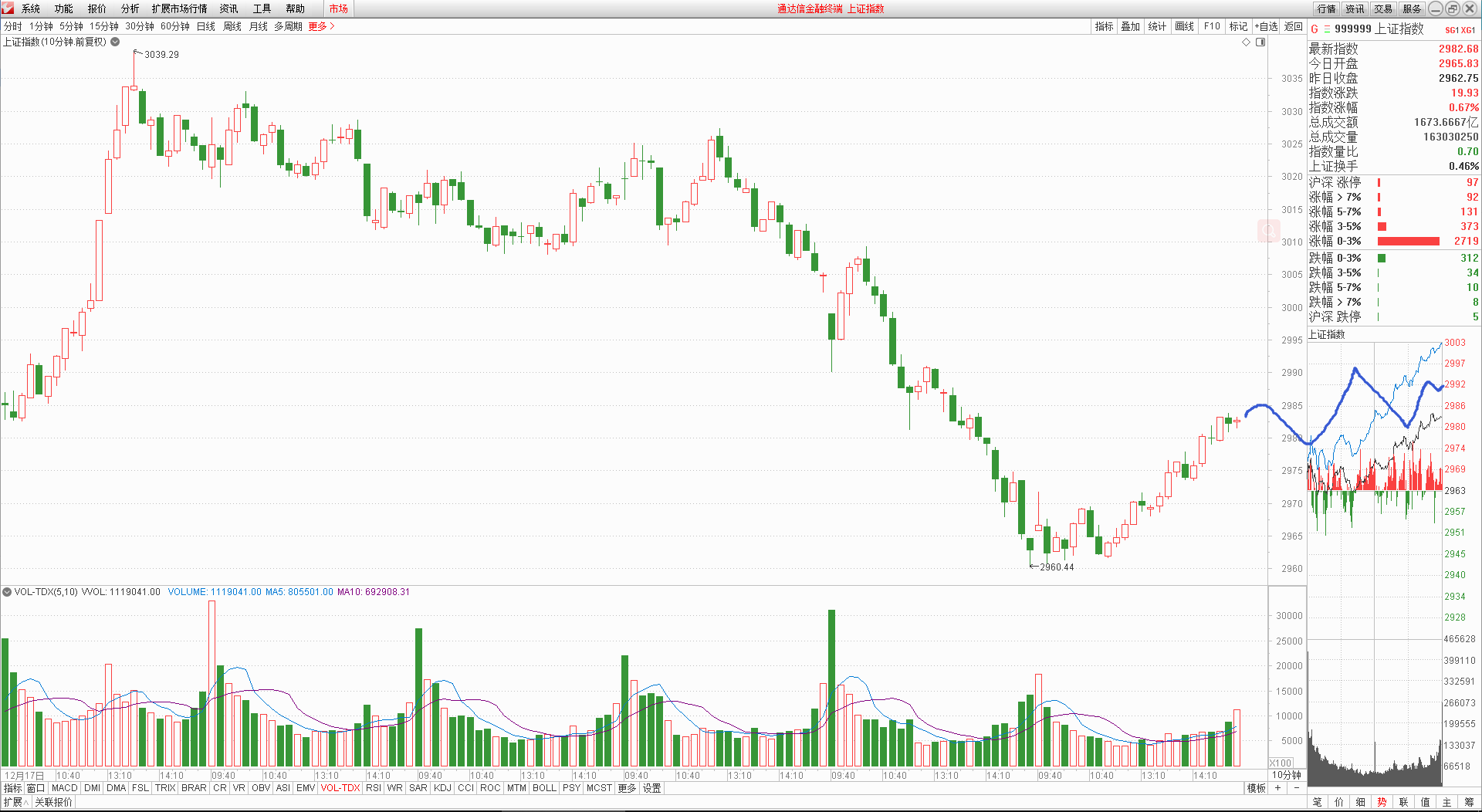The width and height of the screenshot is (1482, 812).
Task: Toggle the side panel icon beside the diamond
Action: click(x=1260, y=42)
